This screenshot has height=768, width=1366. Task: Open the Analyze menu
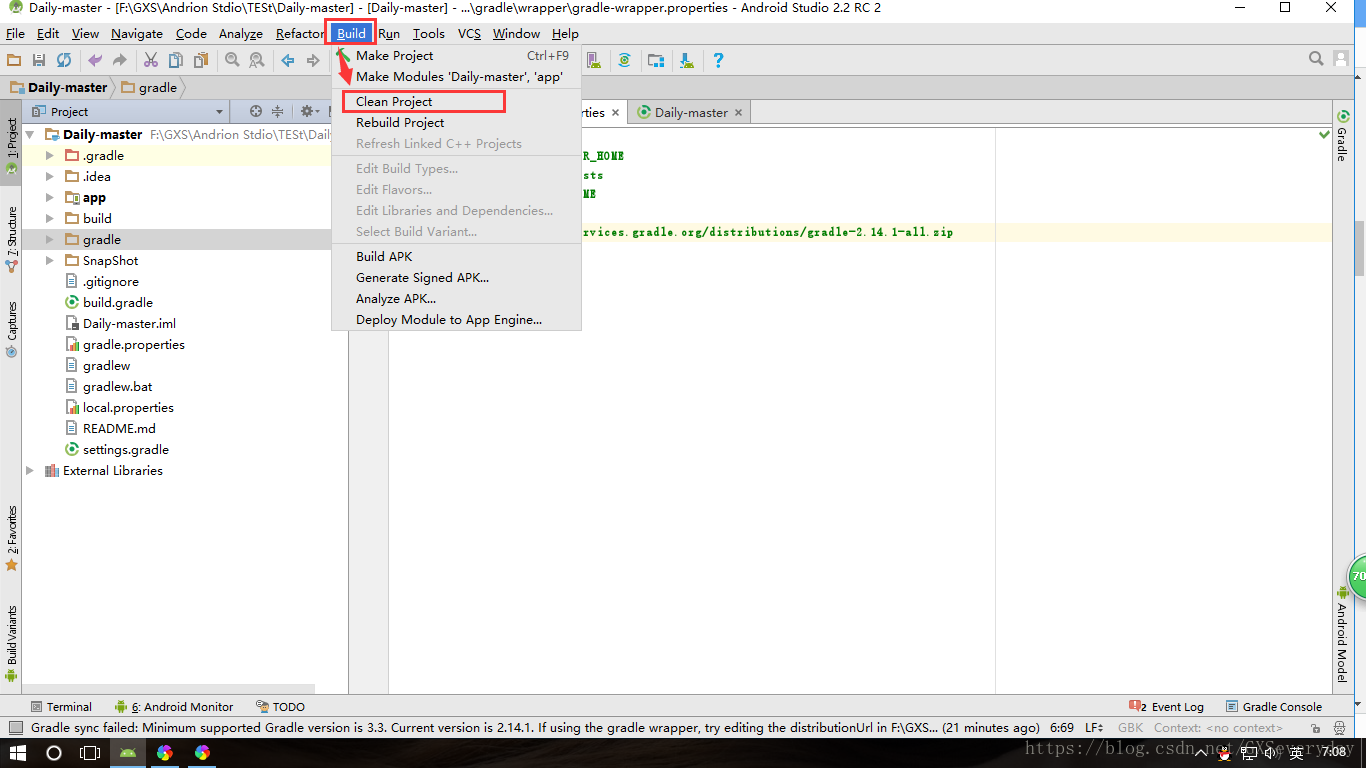tap(240, 33)
